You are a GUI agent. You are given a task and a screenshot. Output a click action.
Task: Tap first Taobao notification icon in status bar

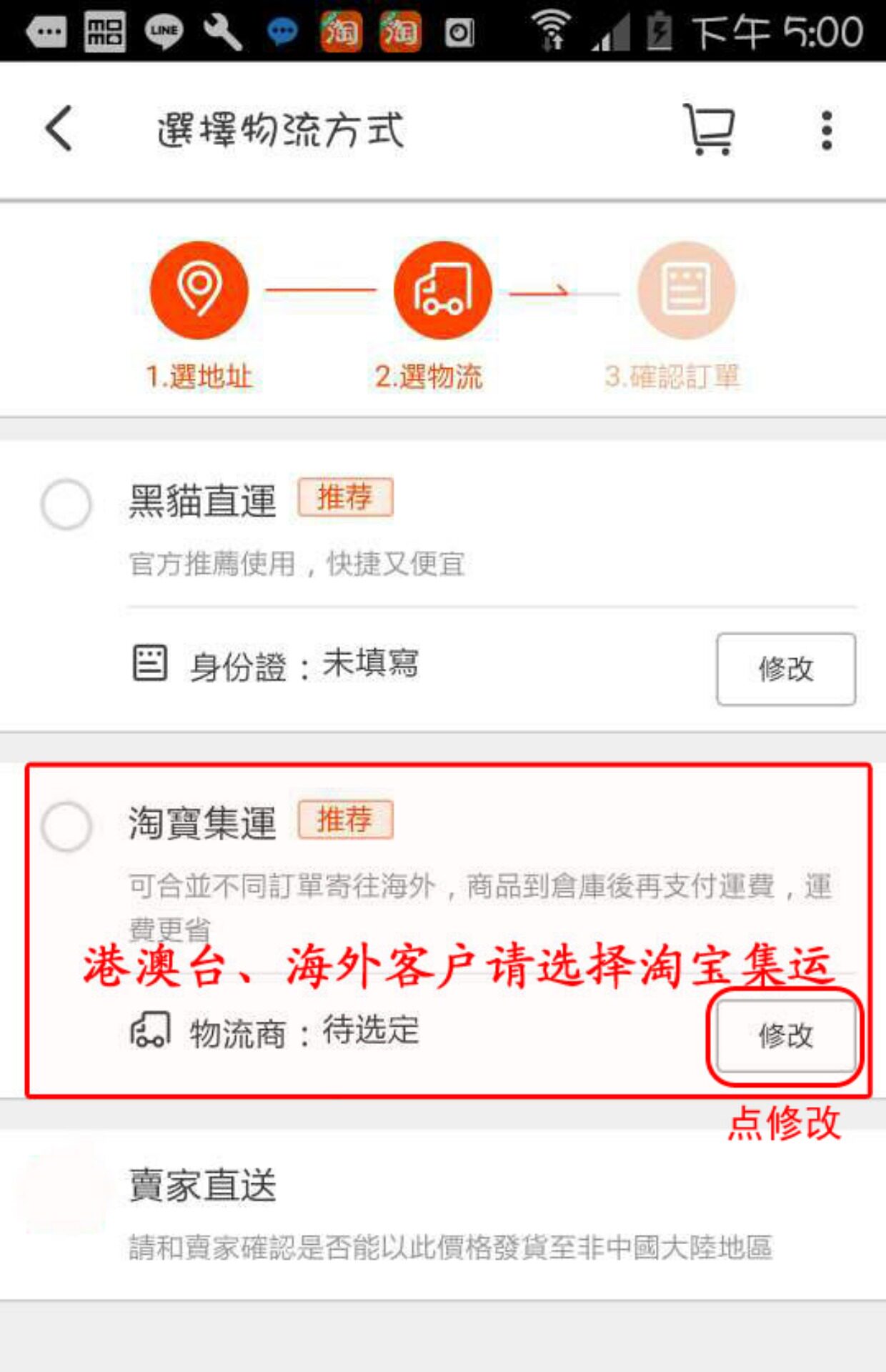click(x=341, y=32)
